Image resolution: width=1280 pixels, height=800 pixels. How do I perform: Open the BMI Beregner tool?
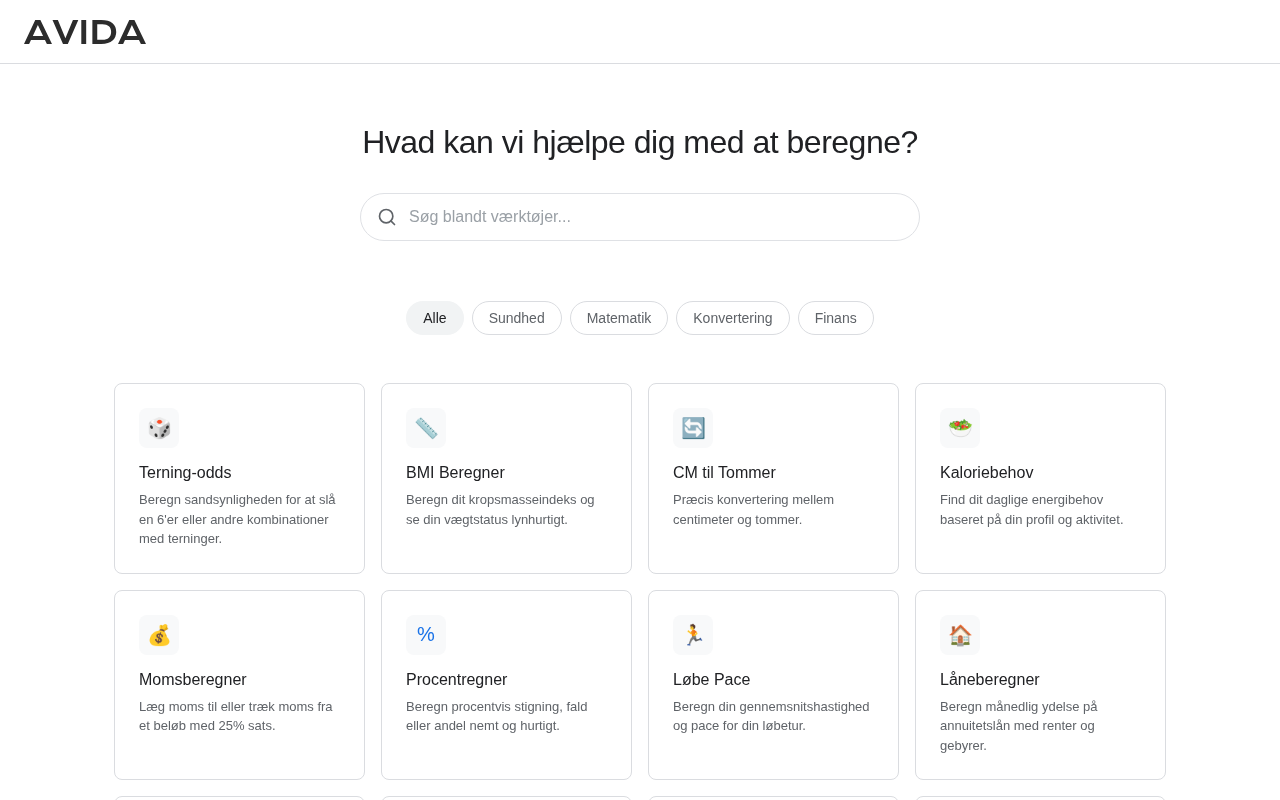(x=506, y=478)
